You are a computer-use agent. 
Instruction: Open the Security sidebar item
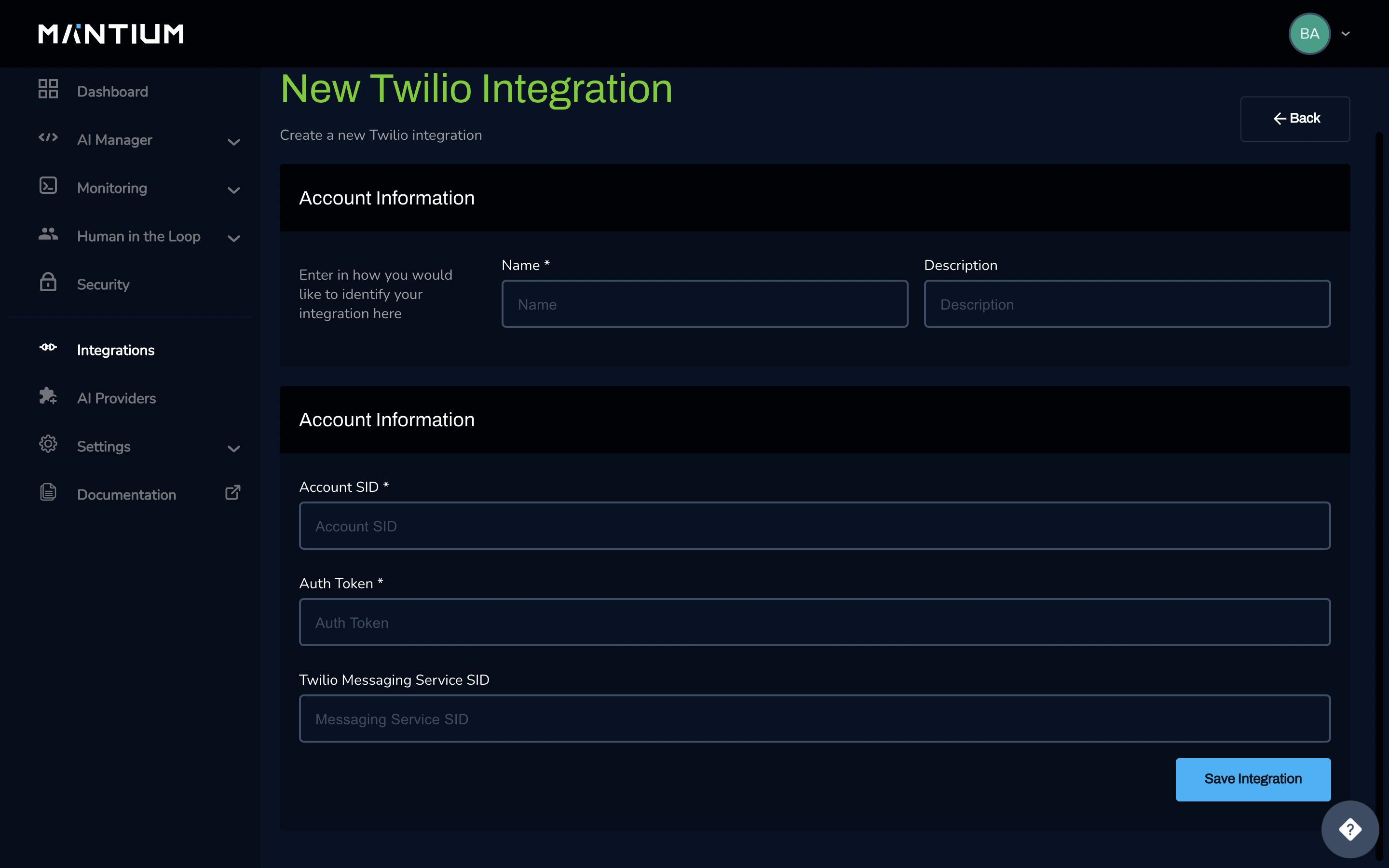pos(103,285)
